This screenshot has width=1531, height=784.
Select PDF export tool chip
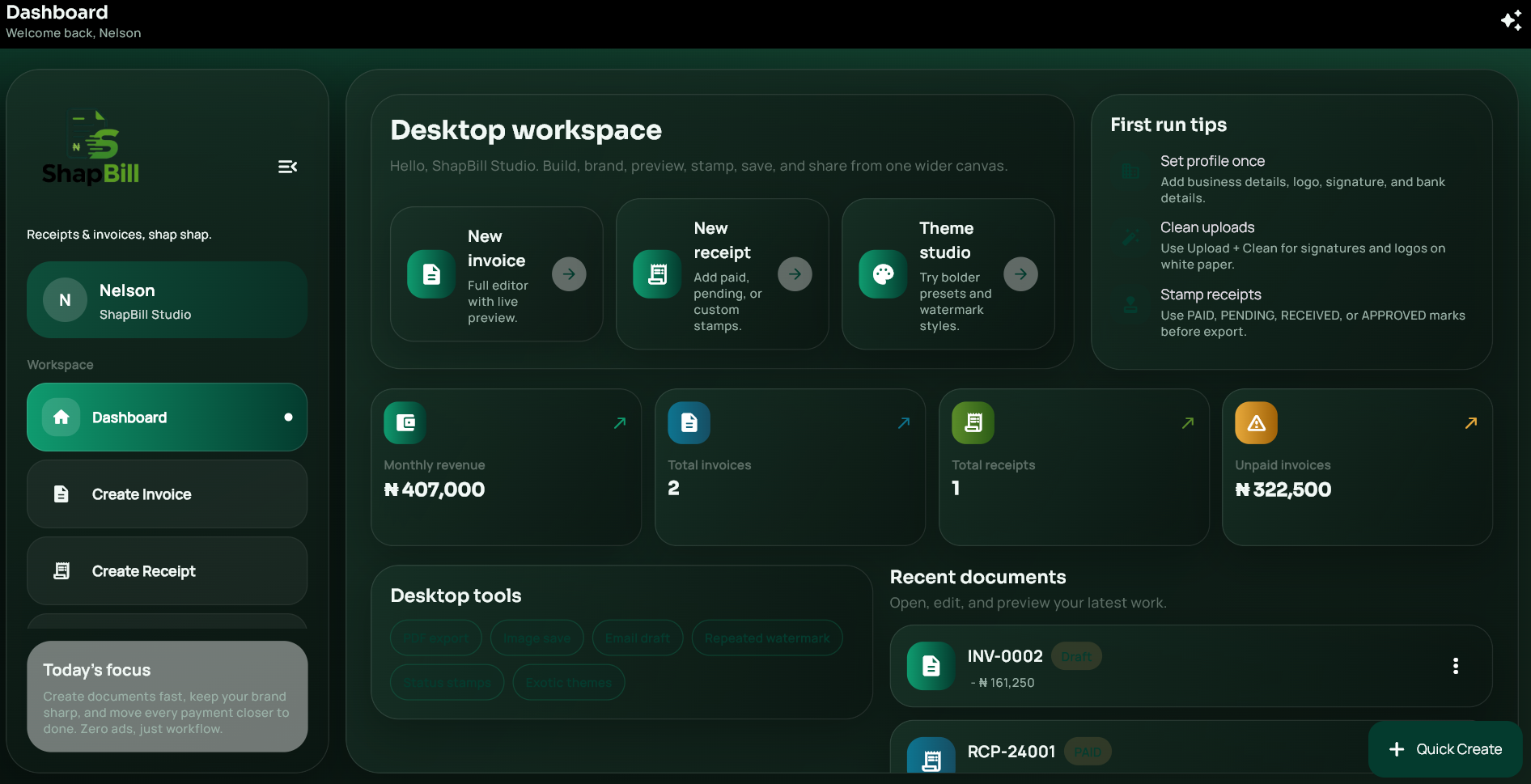pos(435,638)
